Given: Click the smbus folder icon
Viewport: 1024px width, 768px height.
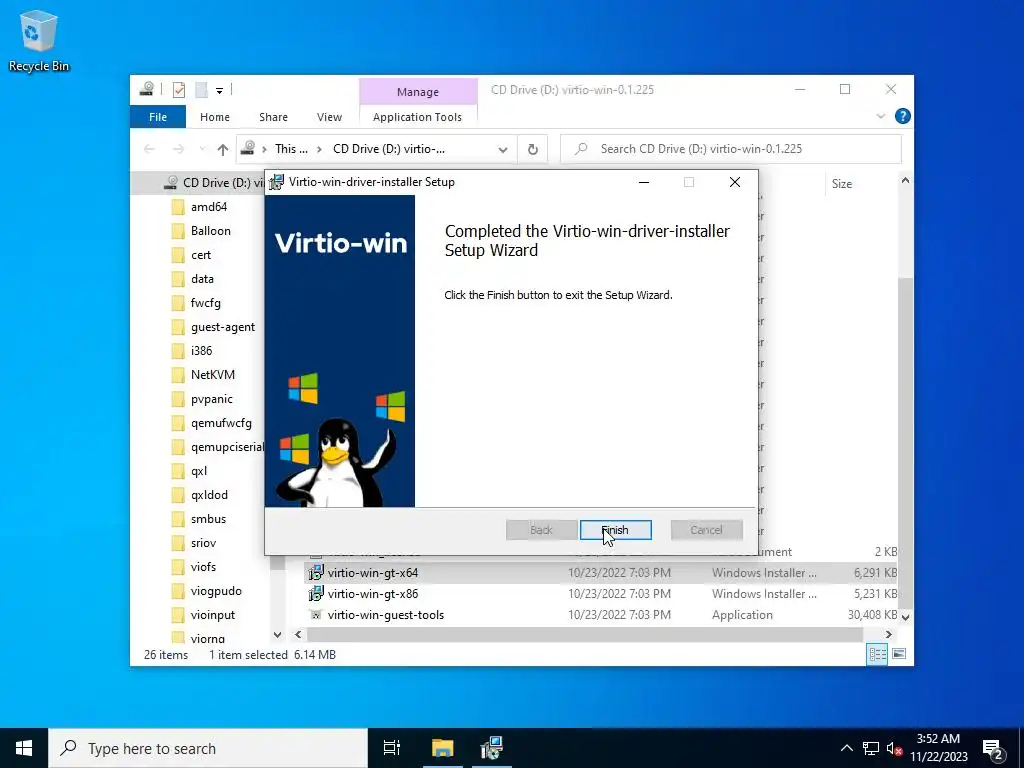Looking at the screenshot, I should (x=178, y=519).
